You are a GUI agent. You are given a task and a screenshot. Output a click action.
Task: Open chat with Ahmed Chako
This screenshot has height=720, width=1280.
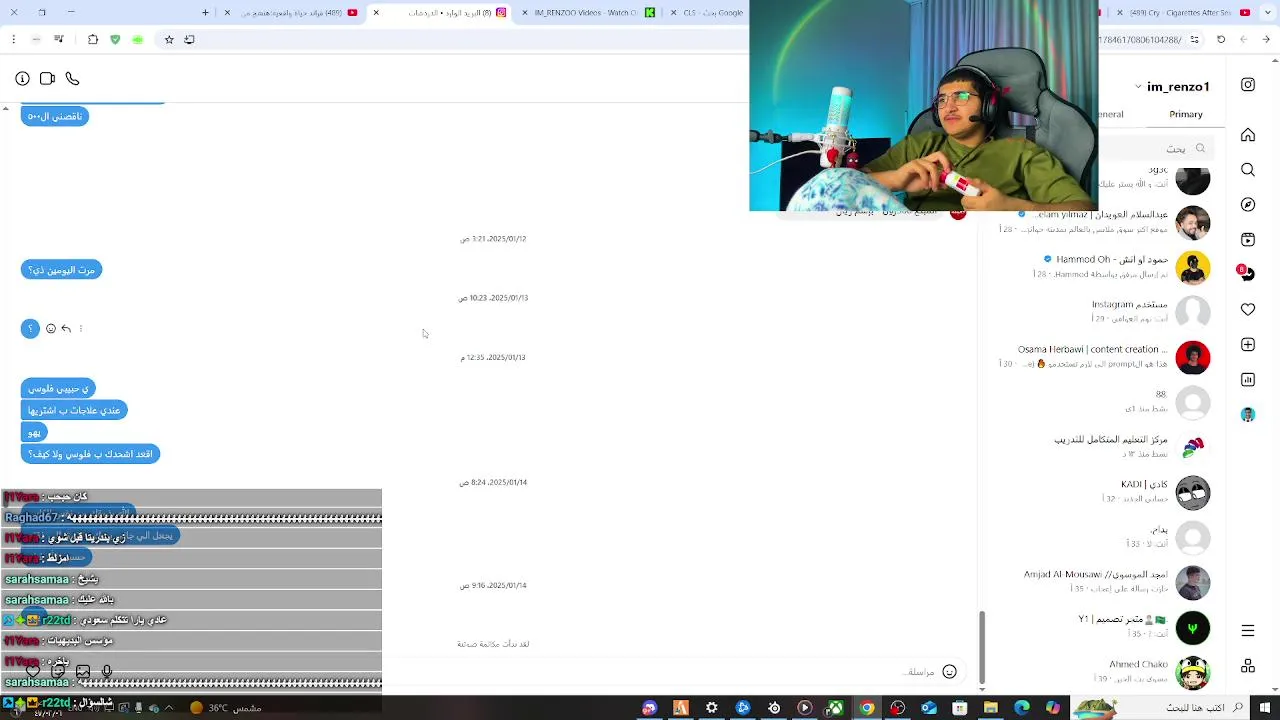(1105, 671)
